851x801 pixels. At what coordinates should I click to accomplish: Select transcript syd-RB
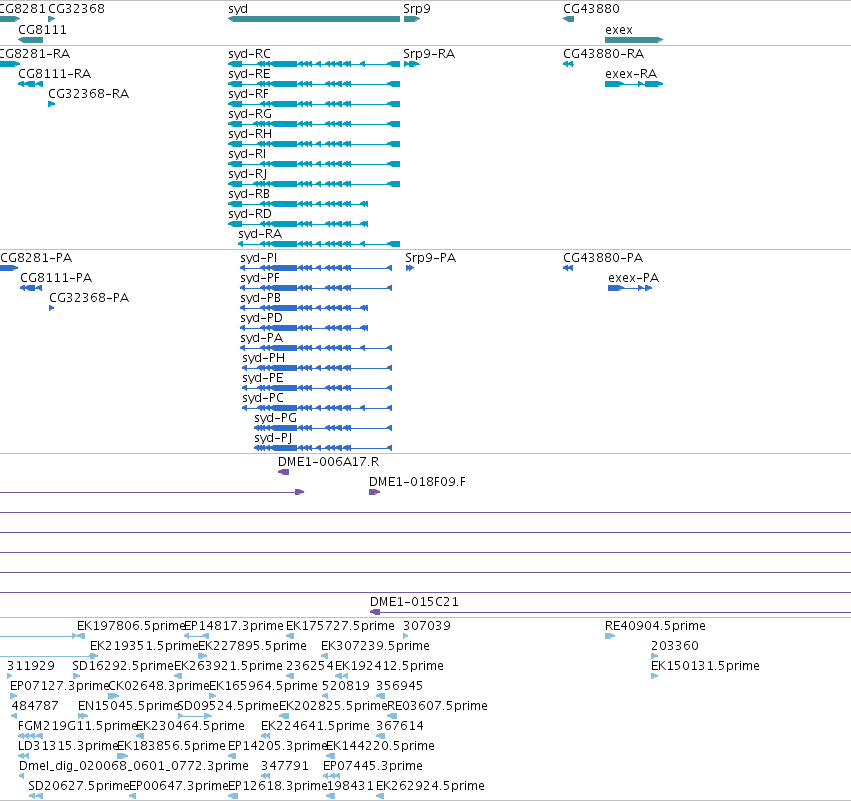pos(298,204)
